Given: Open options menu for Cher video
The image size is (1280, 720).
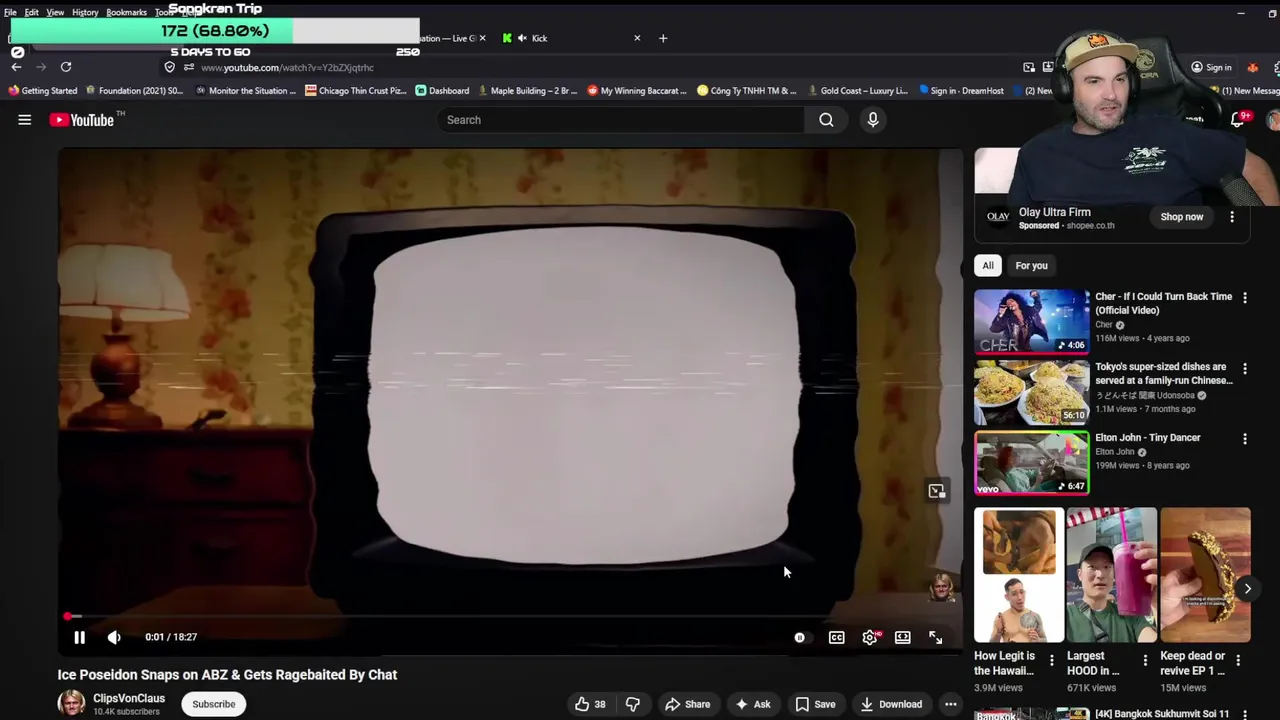Looking at the screenshot, I should click(1245, 298).
